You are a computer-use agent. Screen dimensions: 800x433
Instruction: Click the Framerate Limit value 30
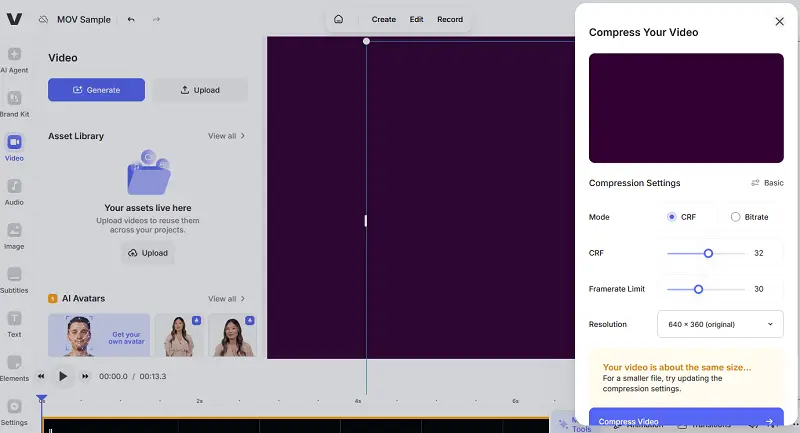click(x=759, y=289)
